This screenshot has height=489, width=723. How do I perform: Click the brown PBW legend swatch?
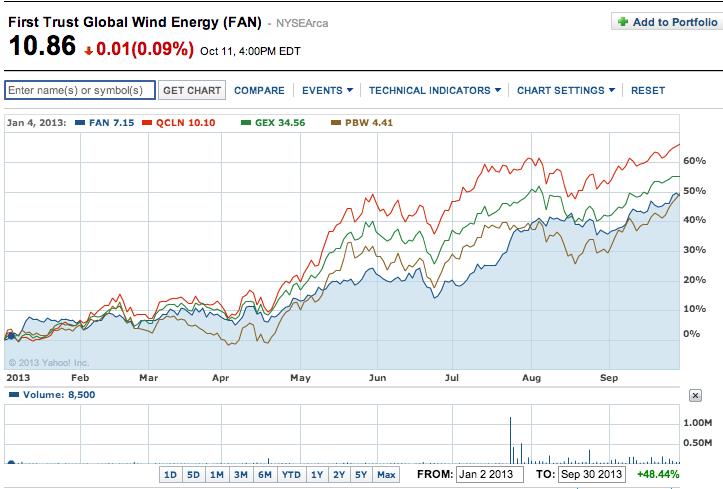click(x=336, y=123)
